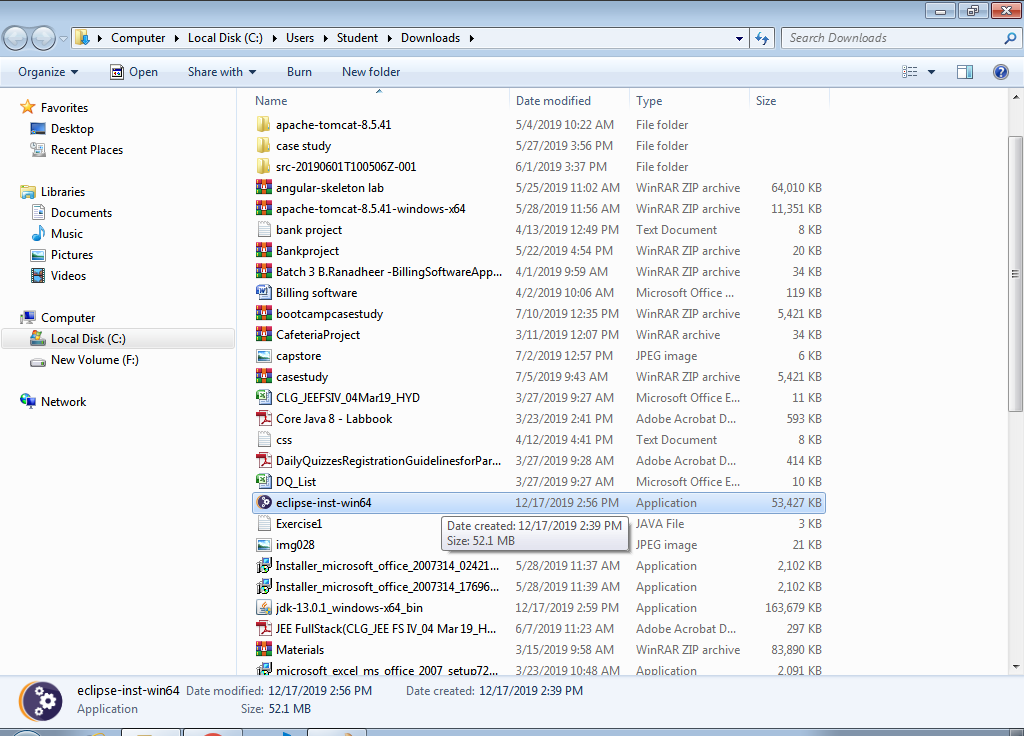Expand the arrow after Users in address bar
Screen dimensions: 1024x736
tap(325, 39)
